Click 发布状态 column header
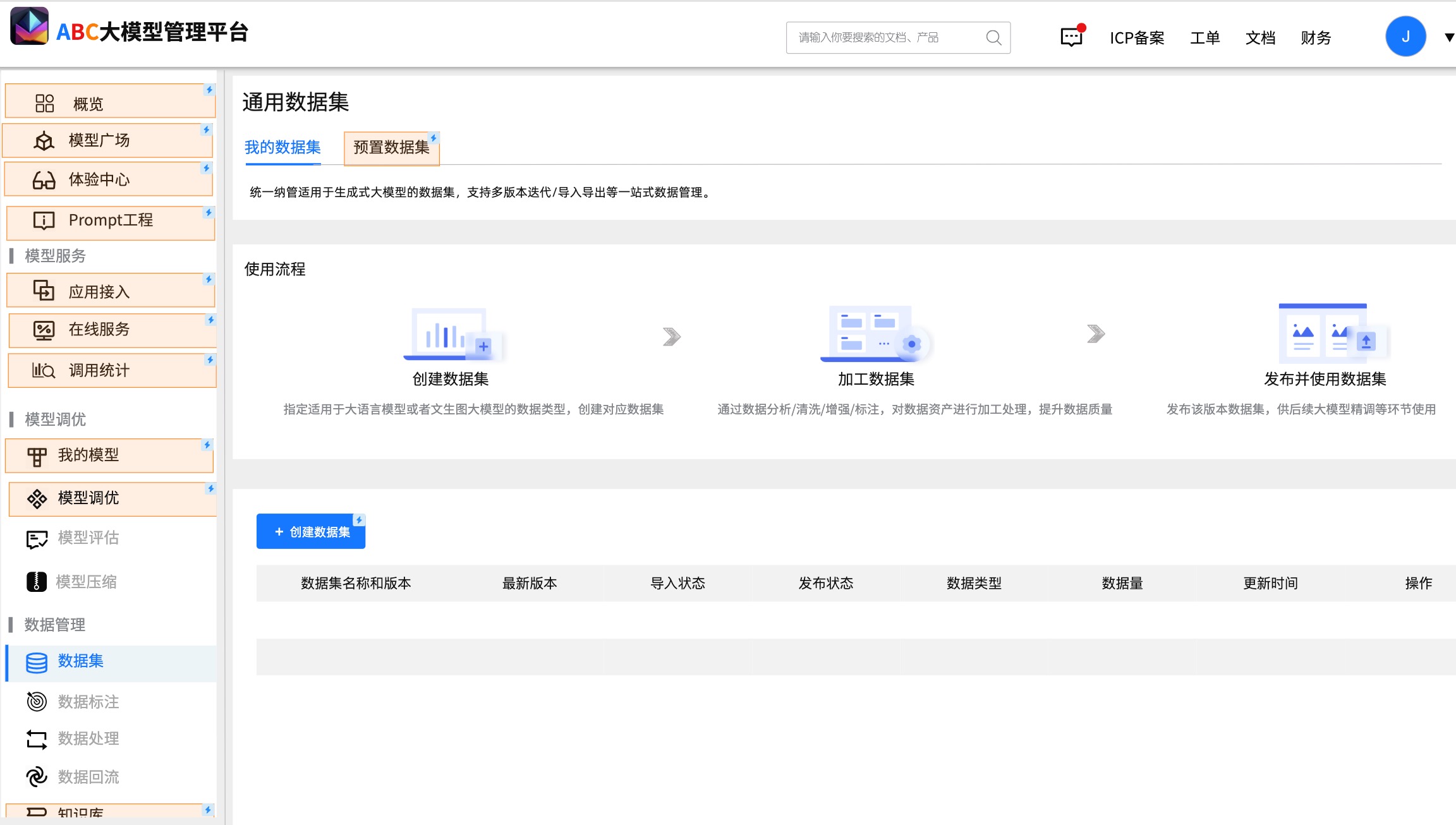The height and width of the screenshot is (825, 1456). pos(826,583)
